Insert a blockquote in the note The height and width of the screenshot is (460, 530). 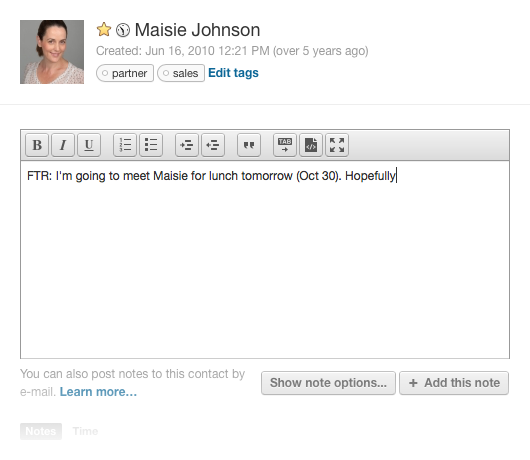249,145
